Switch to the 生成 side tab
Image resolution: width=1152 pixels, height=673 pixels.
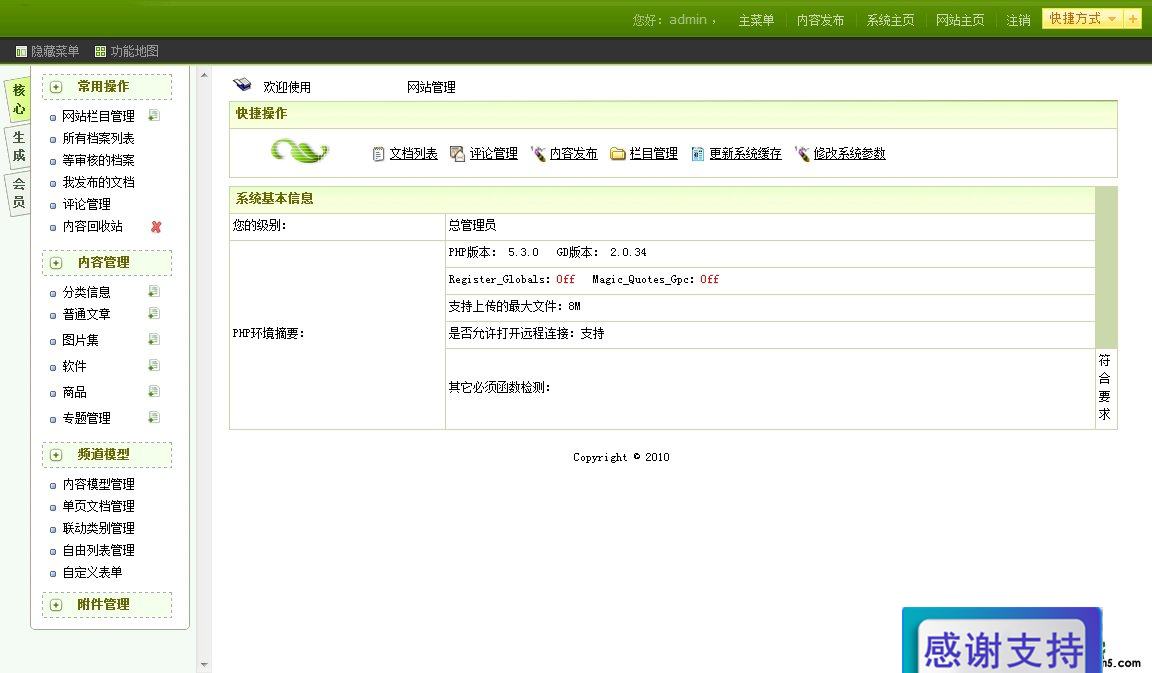click(19, 146)
